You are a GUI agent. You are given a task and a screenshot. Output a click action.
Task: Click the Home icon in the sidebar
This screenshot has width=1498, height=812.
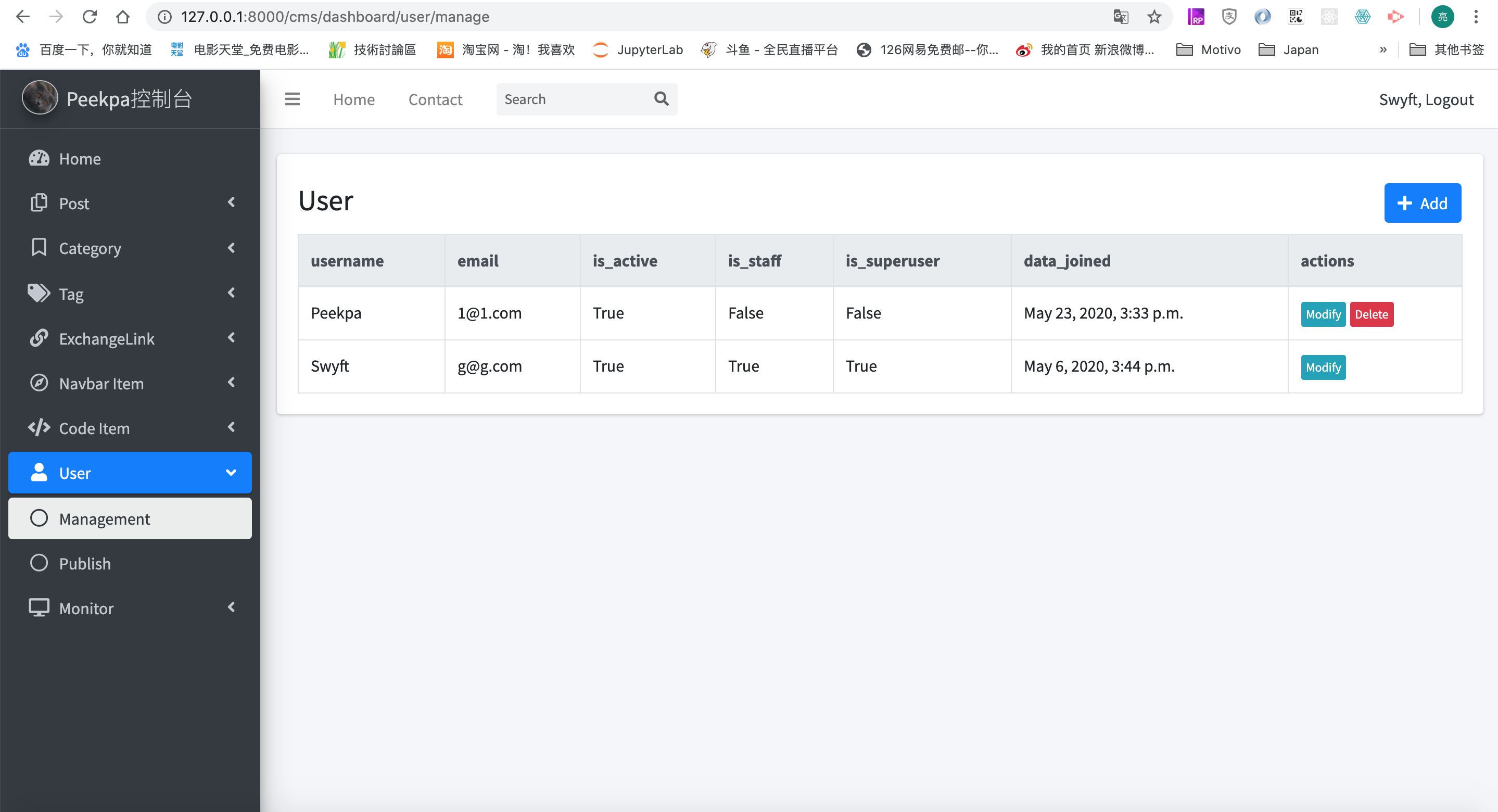click(x=39, y=158)
